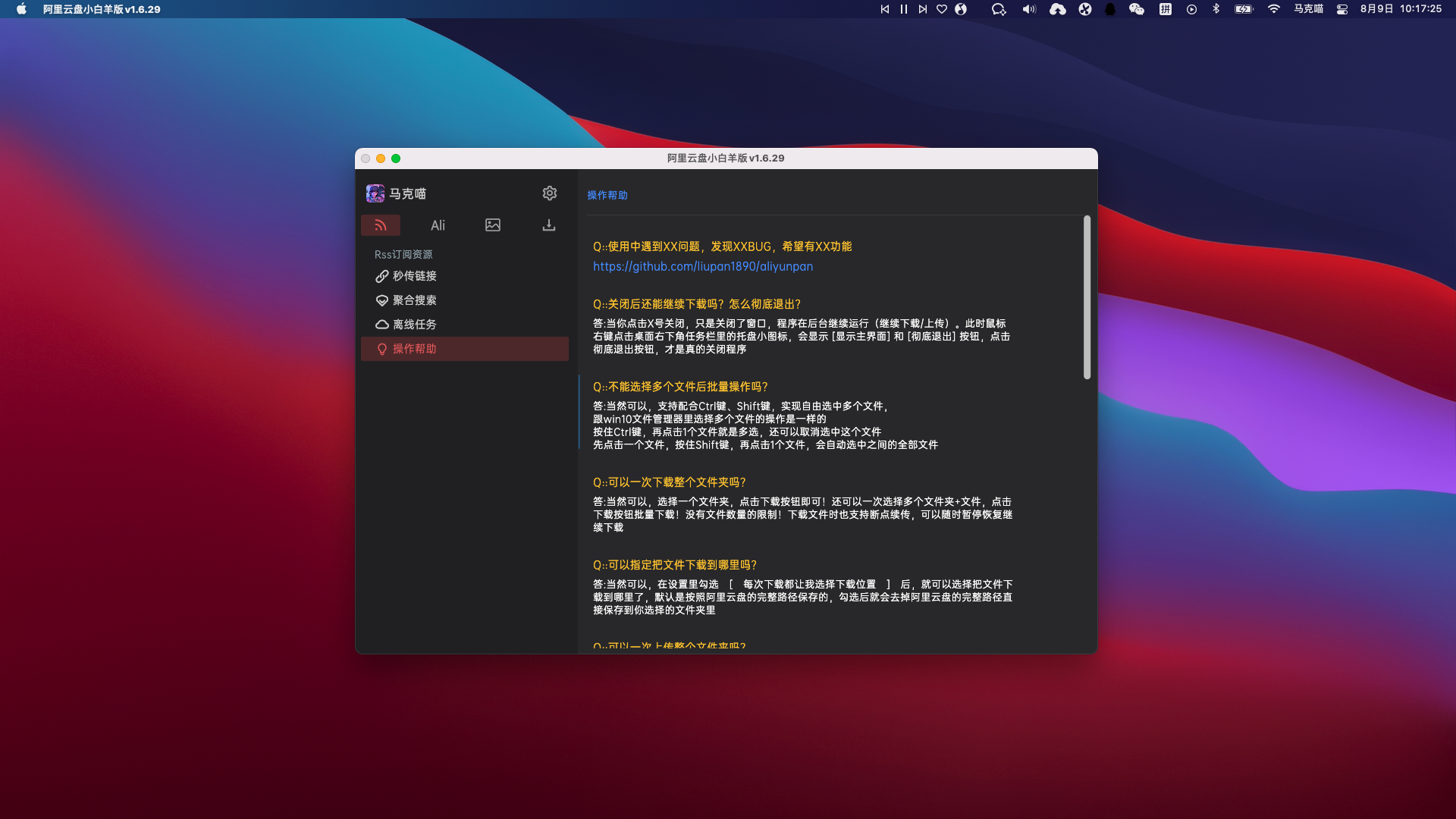The height and width of the screenshot is (819, 1456).
Task: Open the volume menu bar icon
Action: (x=1028, y=9)
